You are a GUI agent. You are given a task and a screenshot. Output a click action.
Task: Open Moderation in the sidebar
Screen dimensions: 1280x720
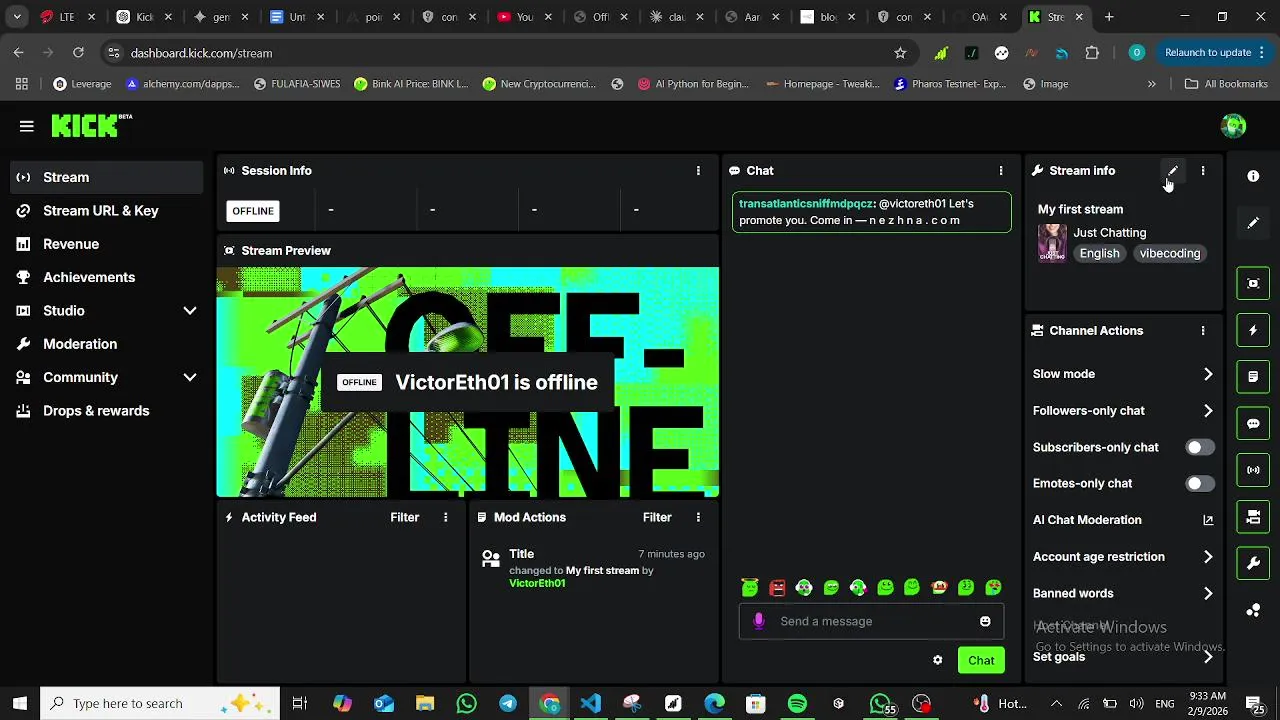106,344
